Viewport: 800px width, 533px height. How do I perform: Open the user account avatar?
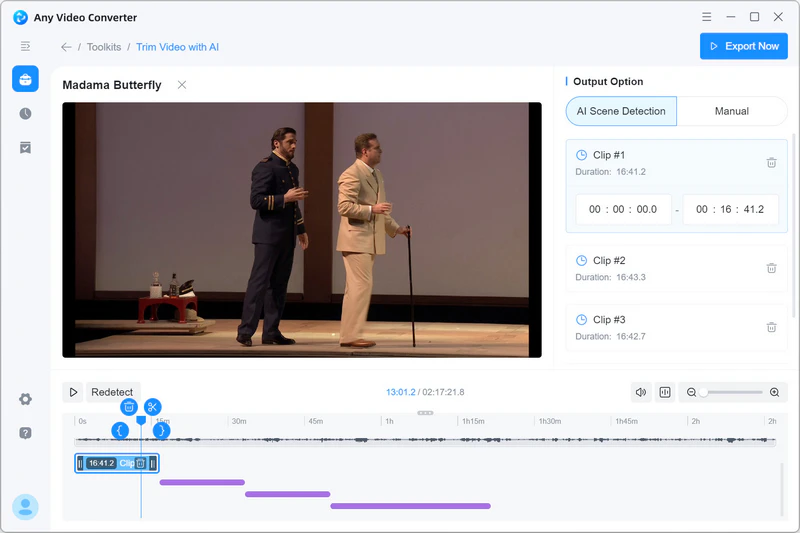(x=25, y=507)
